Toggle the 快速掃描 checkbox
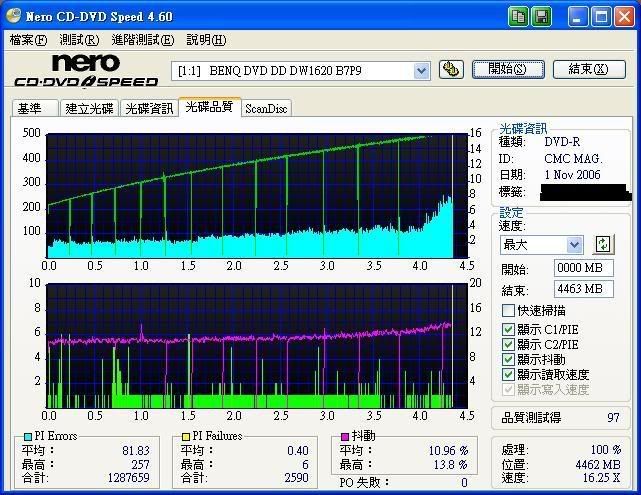This screenshot has width=641, height=495. point(508,311)
